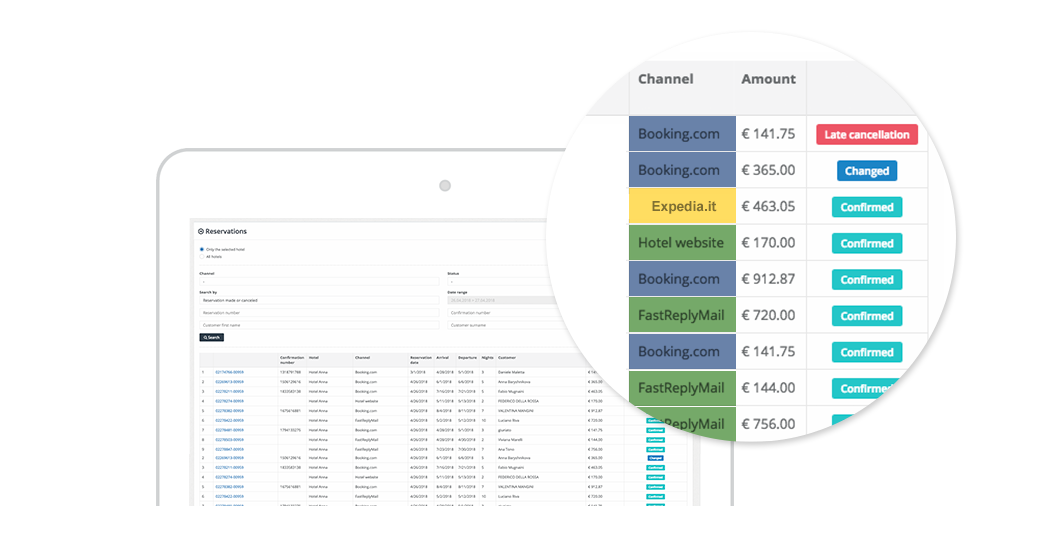The height and width of the screenshot is (542, 1047).
Task: Click customer name Viviana Marelli
Action: [x=509, y=440]
